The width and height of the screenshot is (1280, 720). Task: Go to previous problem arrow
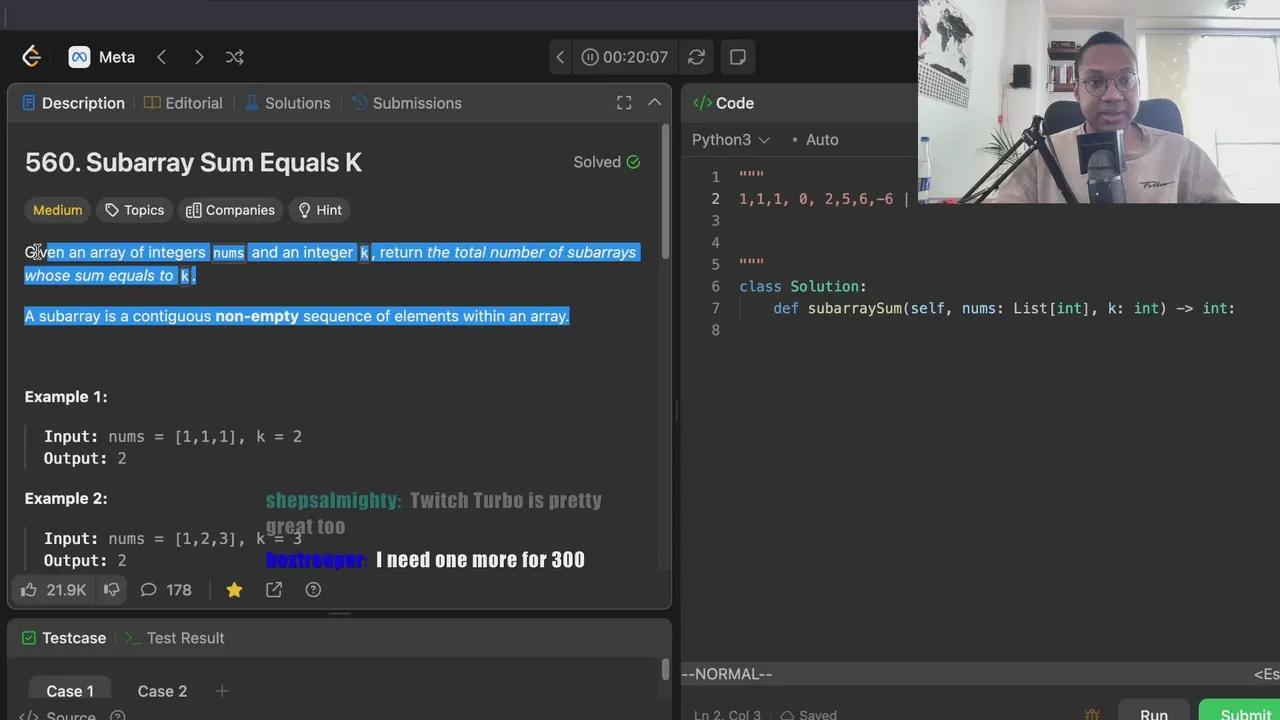point(162,57)
